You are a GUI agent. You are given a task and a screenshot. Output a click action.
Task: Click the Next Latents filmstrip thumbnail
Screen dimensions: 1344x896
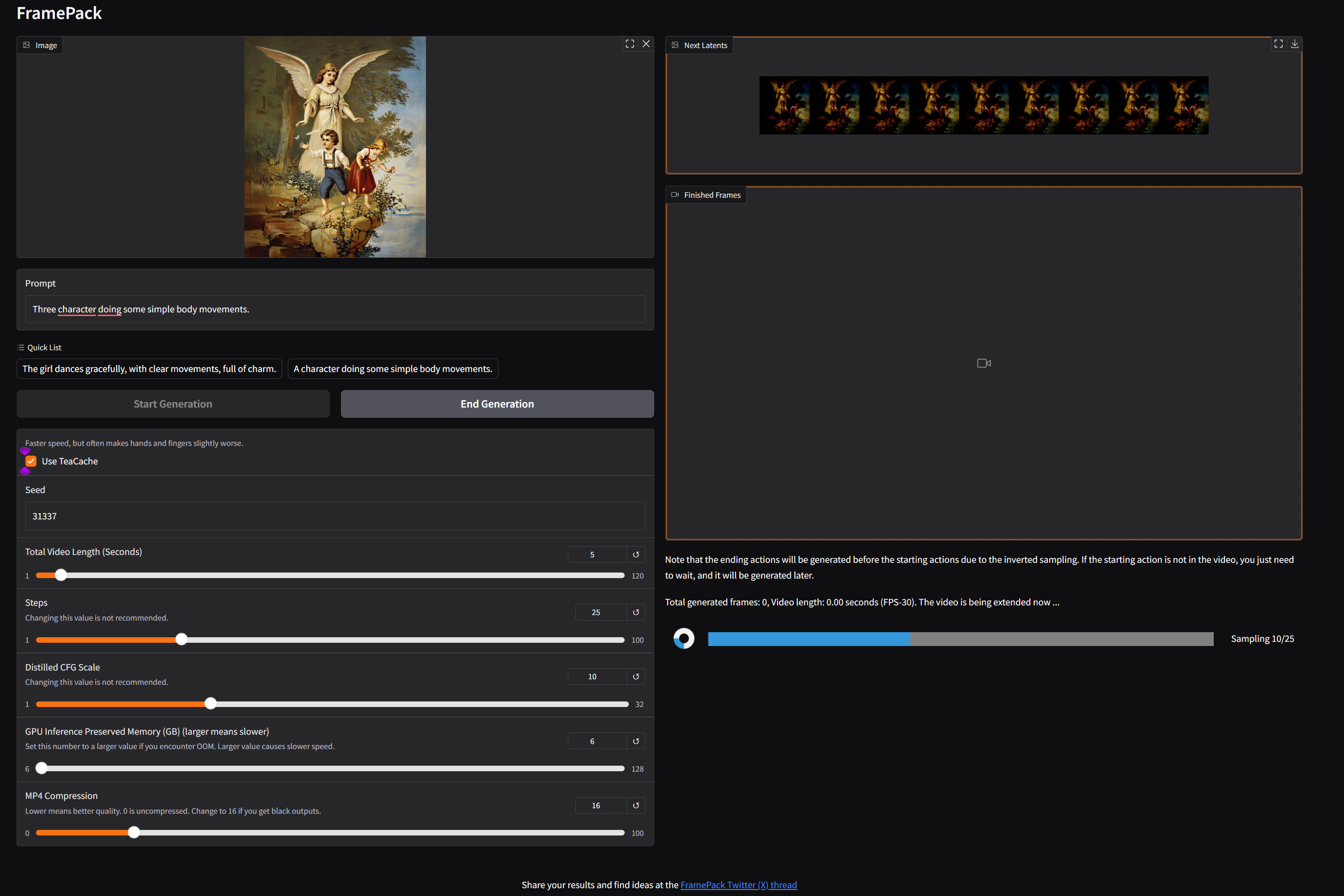click(x=983, y=106)
